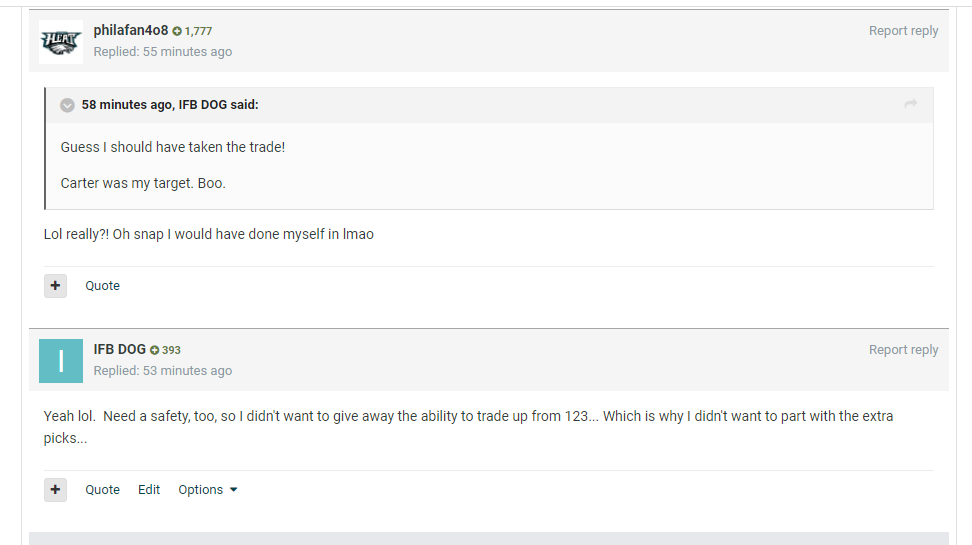
Task: Click multiquote plus on IFB DOG's reply
Action: click(x=55, y=490)
